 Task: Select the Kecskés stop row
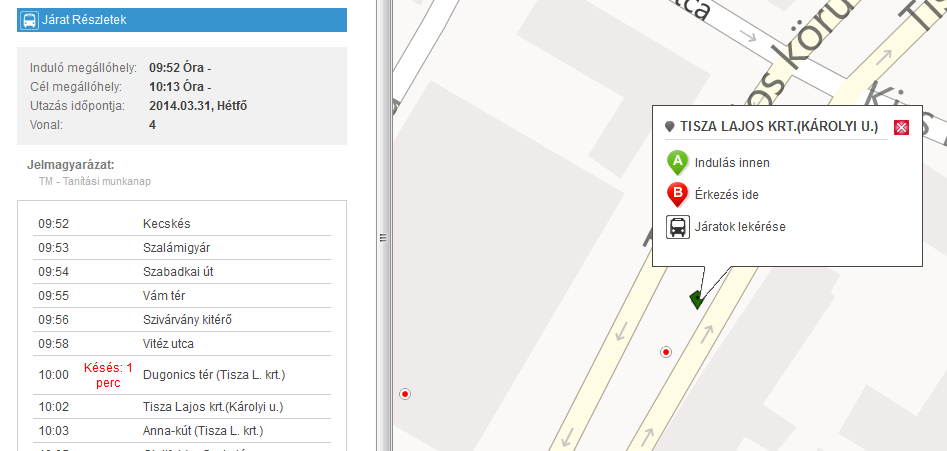point(182,224)
